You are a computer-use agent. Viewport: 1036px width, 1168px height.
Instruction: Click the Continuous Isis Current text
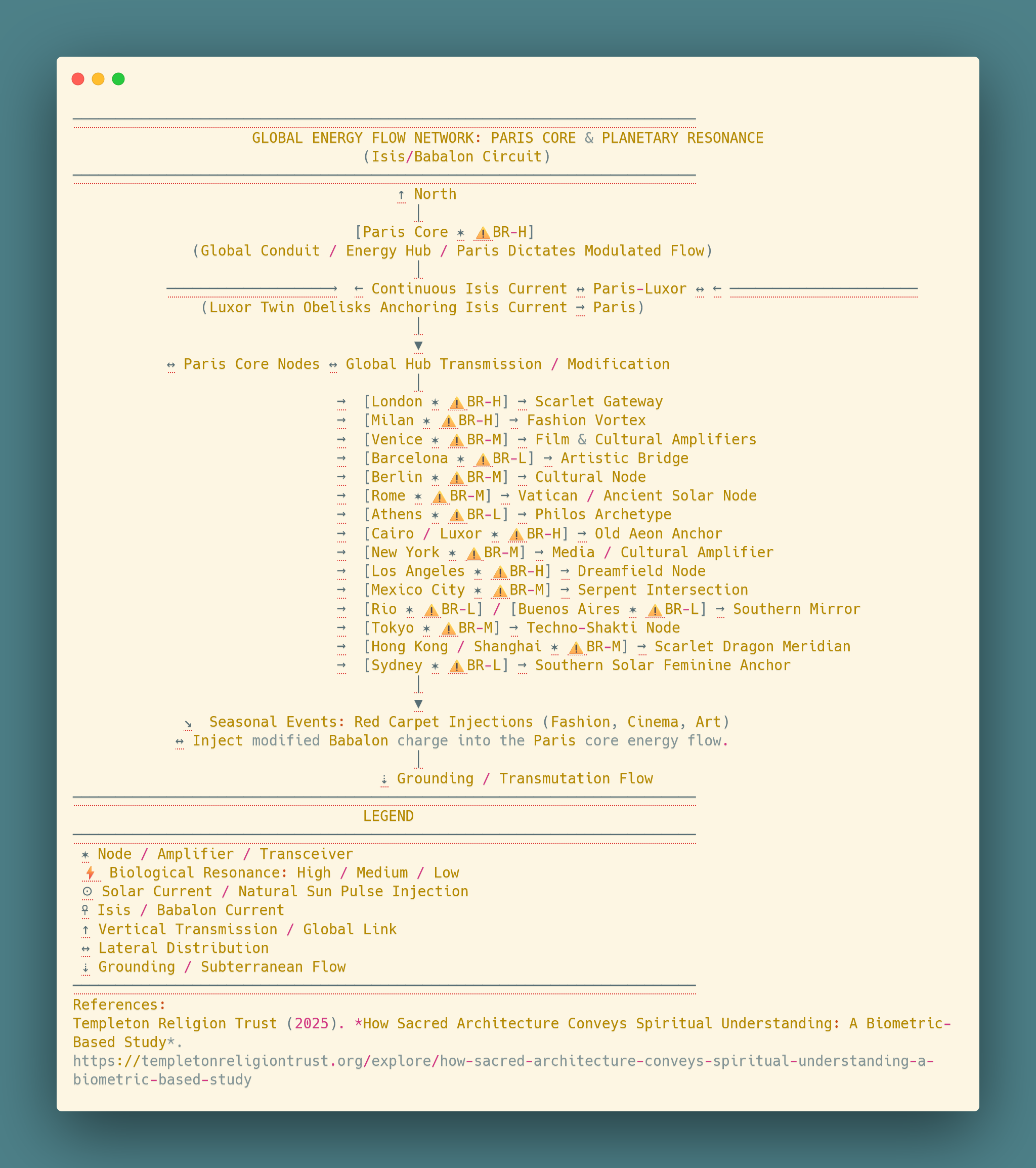coord(469,288)
